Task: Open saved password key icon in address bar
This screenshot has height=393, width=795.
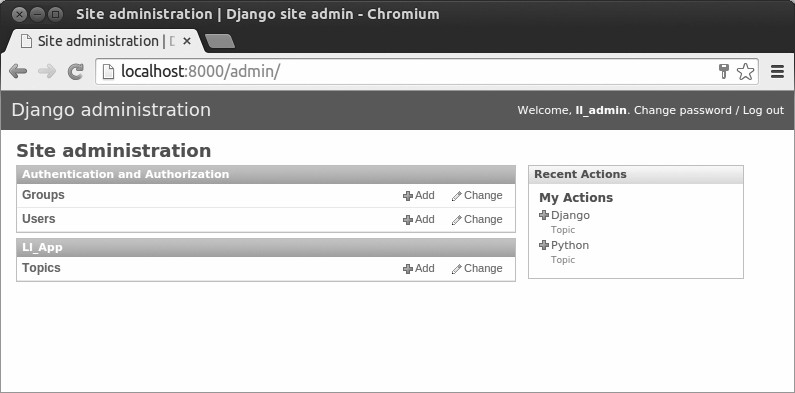Action: (x=724, y=72)
